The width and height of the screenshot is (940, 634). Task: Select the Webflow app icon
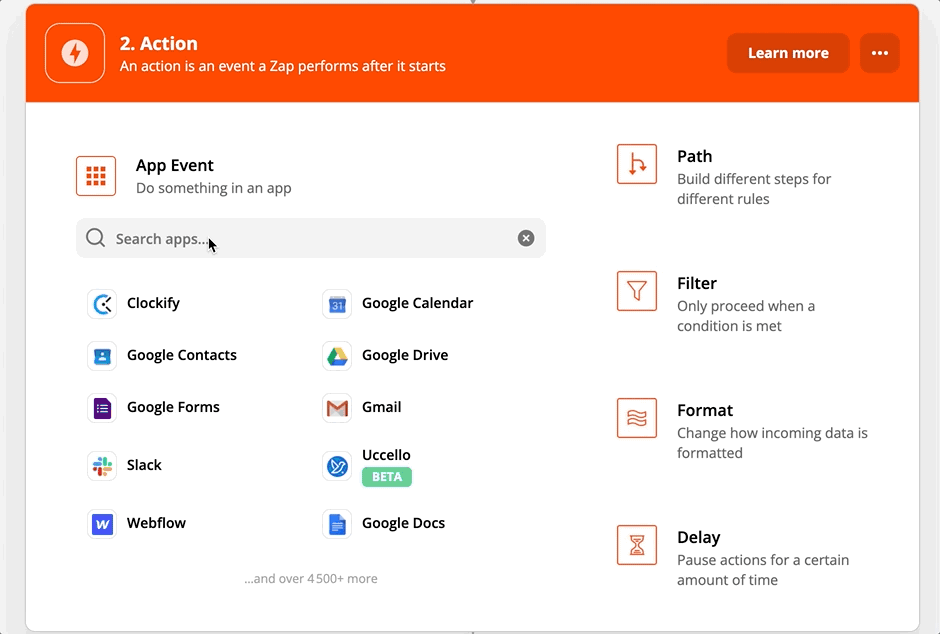point(102,524)
